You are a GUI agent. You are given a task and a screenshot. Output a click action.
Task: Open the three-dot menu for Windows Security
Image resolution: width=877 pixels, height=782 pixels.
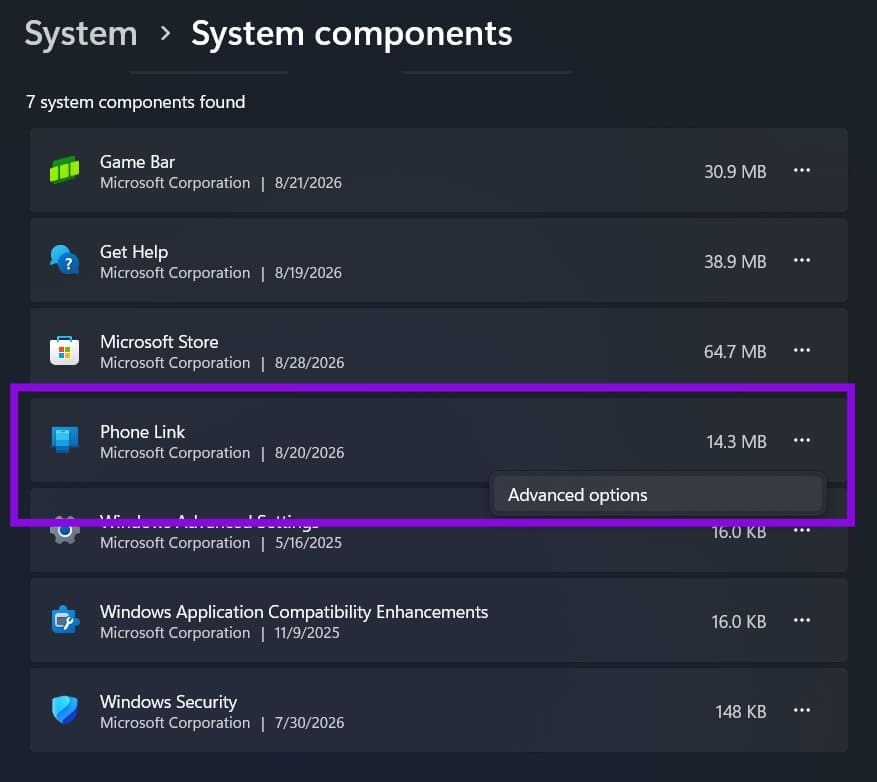coord(801,710)
